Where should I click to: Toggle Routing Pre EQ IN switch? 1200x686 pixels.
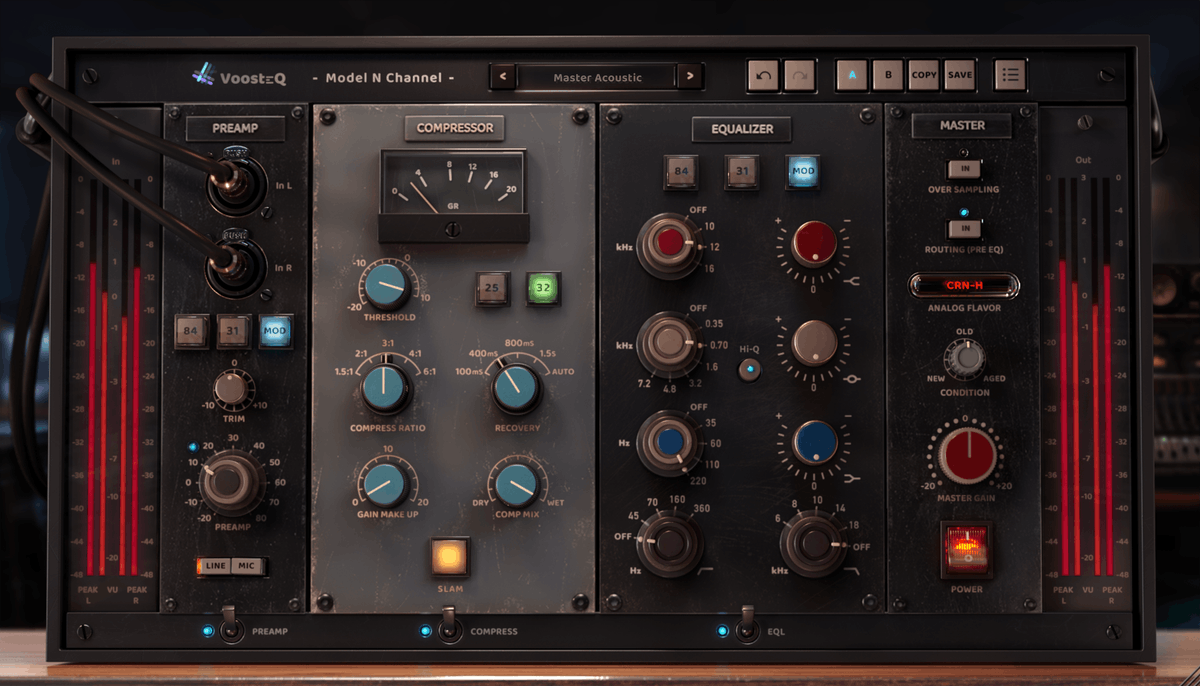[965, 228]
